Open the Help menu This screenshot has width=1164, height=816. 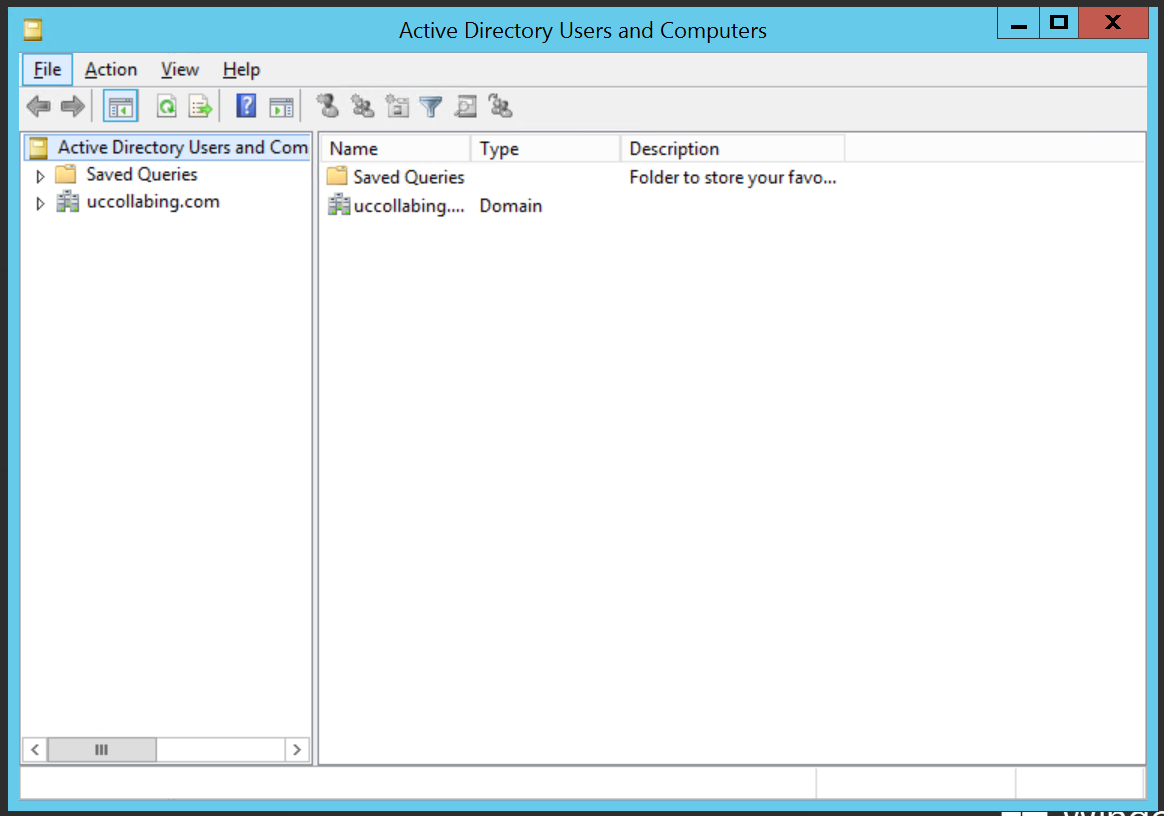click(241, 70)
